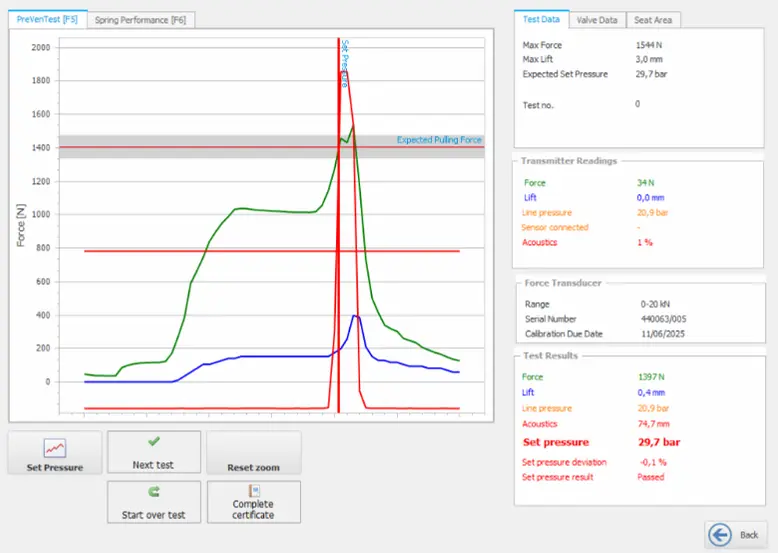Click the vertical Set Pressure marker line
Screen dimensions: 778x553
coord(338,226)
